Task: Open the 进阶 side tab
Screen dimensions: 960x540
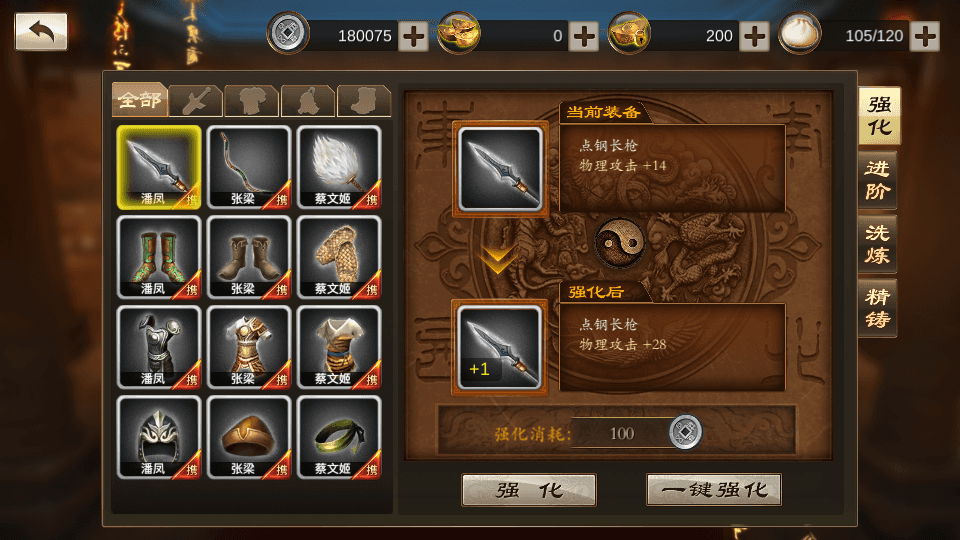Action: tap(878, 180)
